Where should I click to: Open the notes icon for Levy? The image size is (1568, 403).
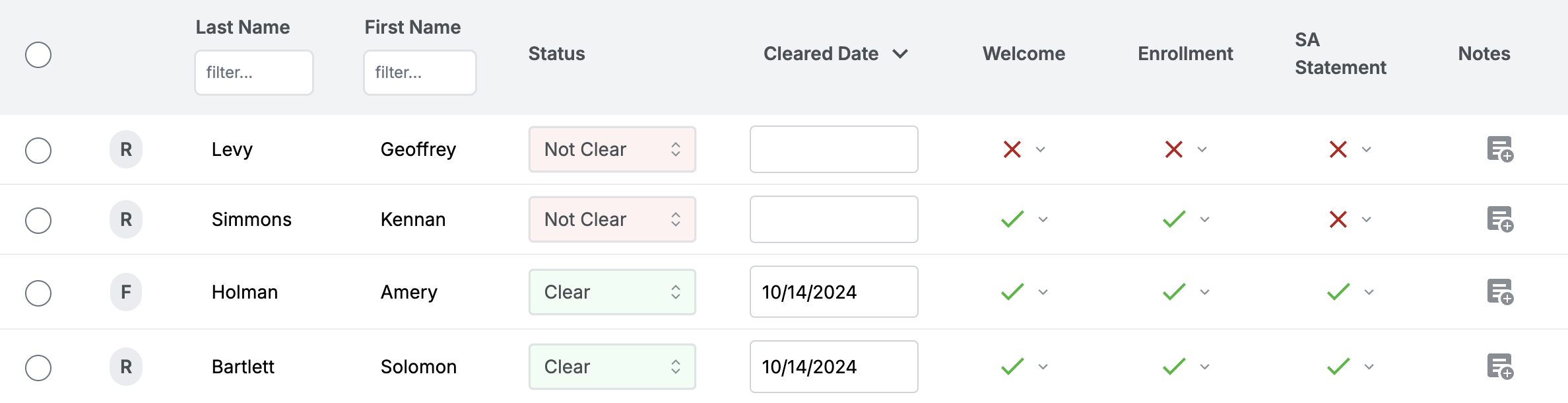(x=1499, y=149)
